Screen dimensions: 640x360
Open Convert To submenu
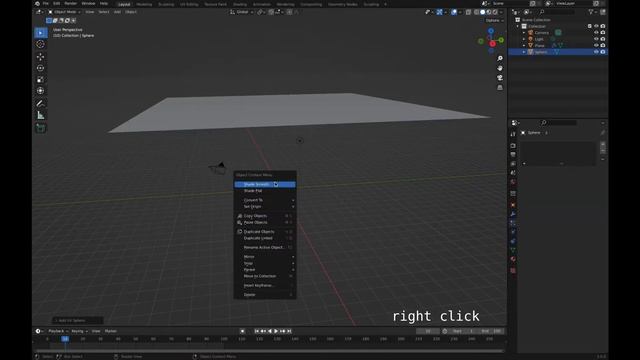pyautogui.click(x=264, y=200)
